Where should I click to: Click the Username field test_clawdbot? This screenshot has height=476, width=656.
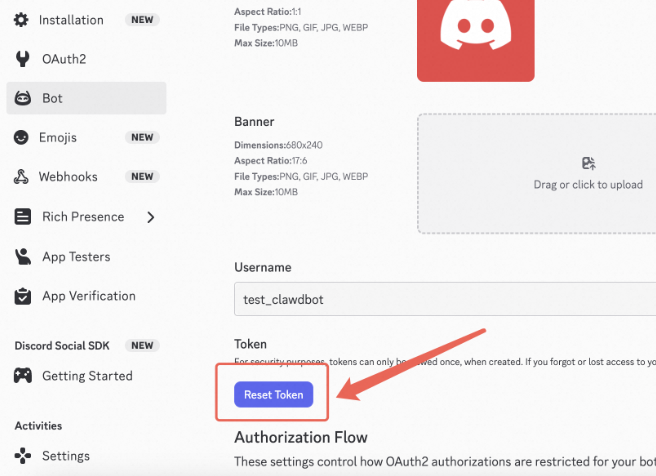pyautogui.click(x=445, y=299)
